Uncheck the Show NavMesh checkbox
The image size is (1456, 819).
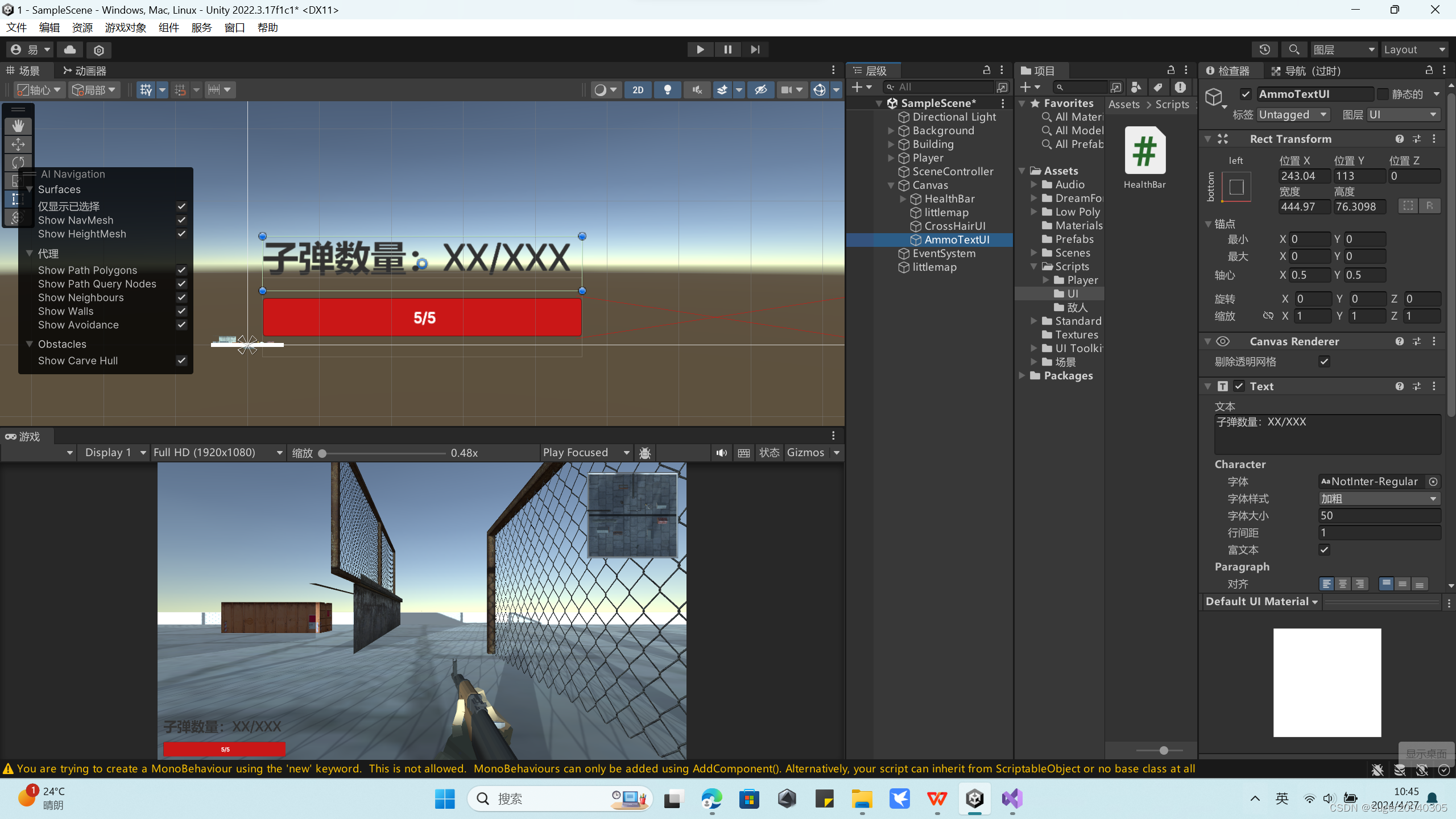click(181, 220)
